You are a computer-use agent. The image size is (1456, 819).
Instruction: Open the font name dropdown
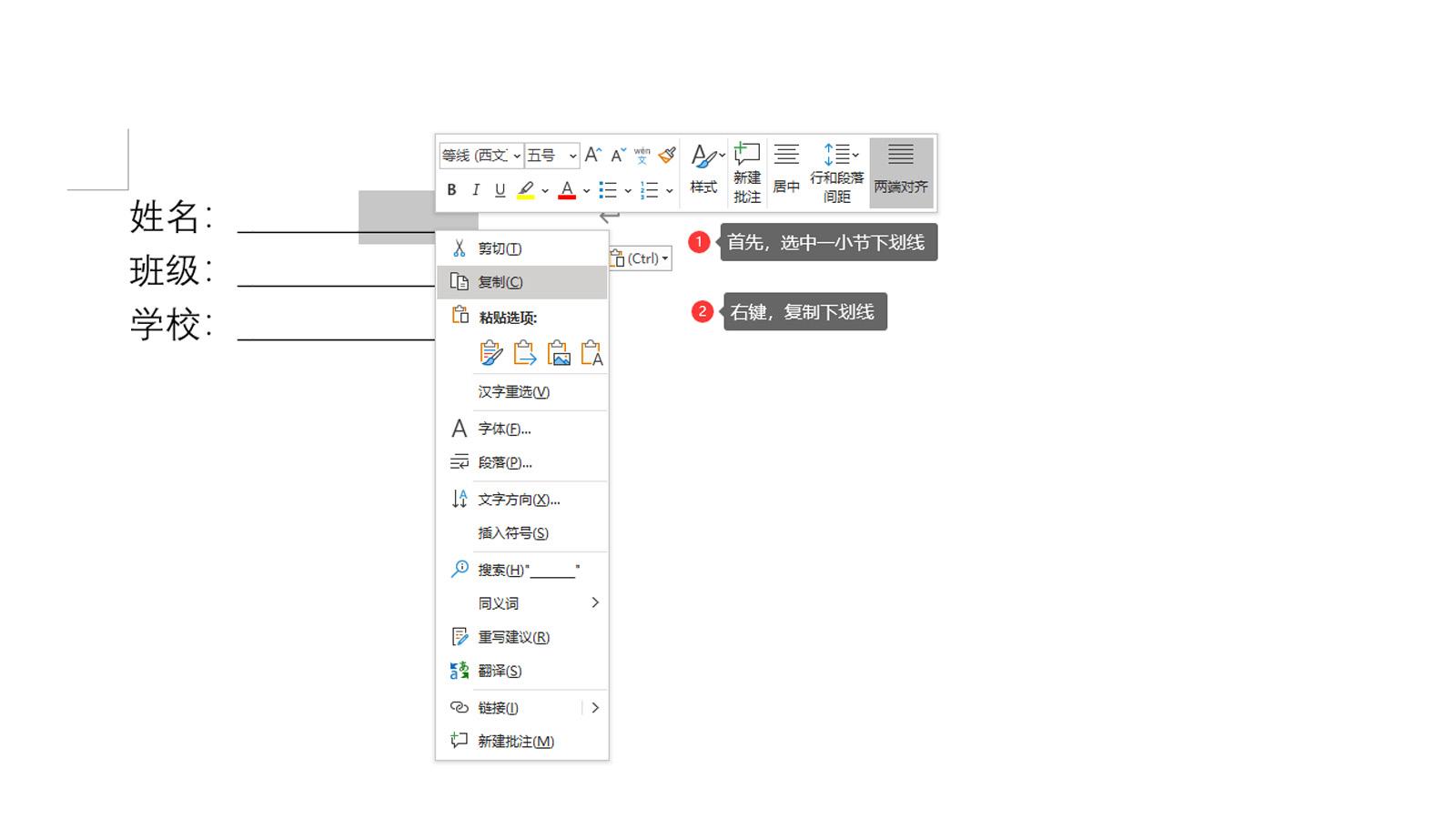click(x=515, y=155)
